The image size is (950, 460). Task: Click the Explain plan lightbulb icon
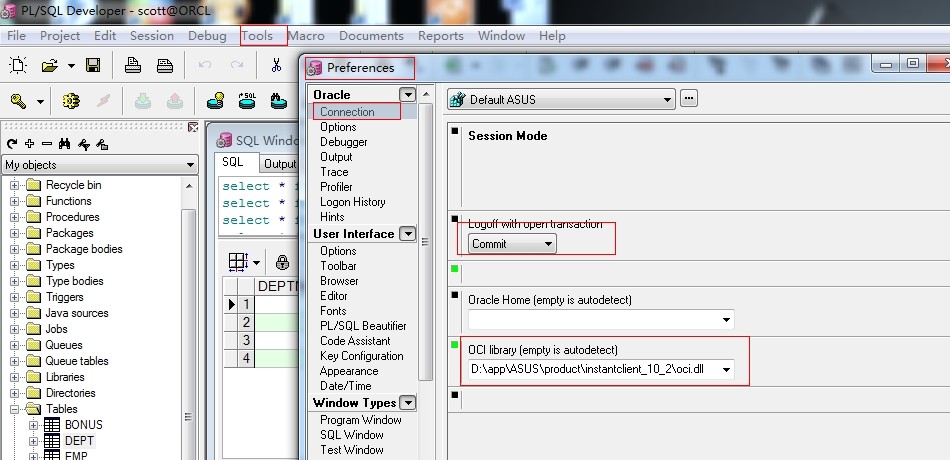coord(215,101)
